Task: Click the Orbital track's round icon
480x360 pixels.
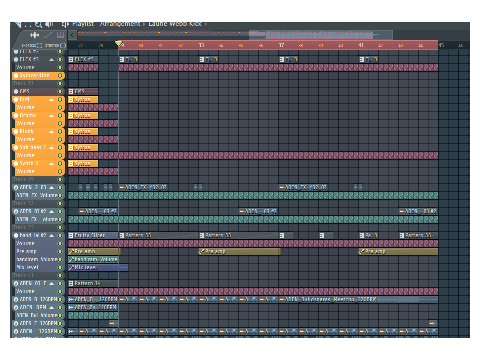Action: [x=16, y=115]
